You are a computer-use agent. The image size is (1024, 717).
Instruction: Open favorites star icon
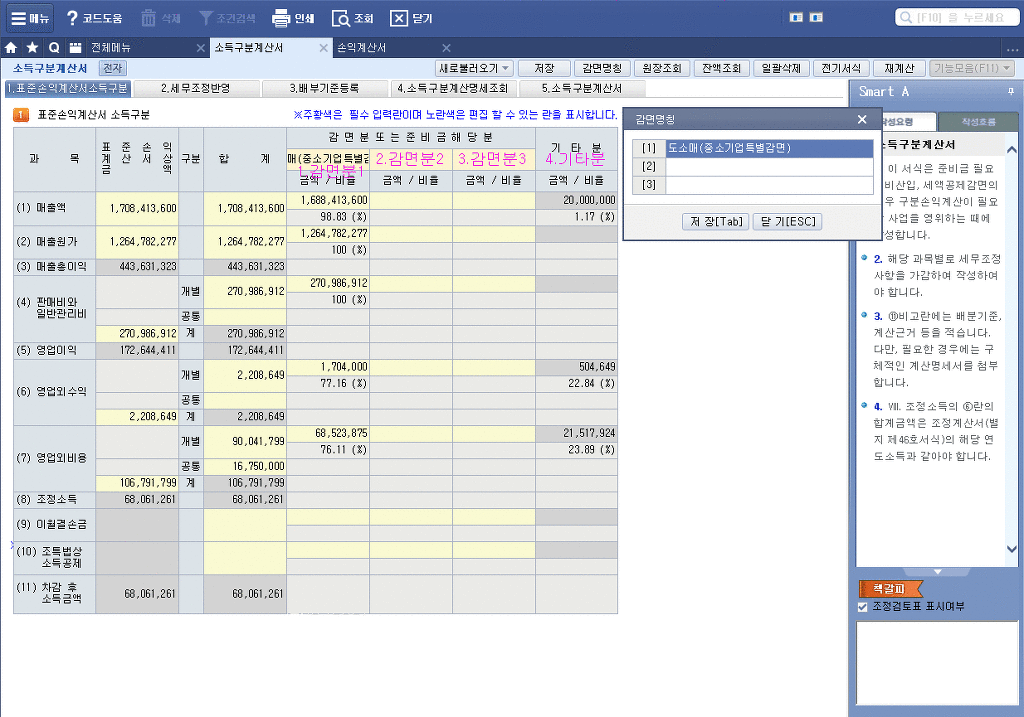(x=33, y=48)
